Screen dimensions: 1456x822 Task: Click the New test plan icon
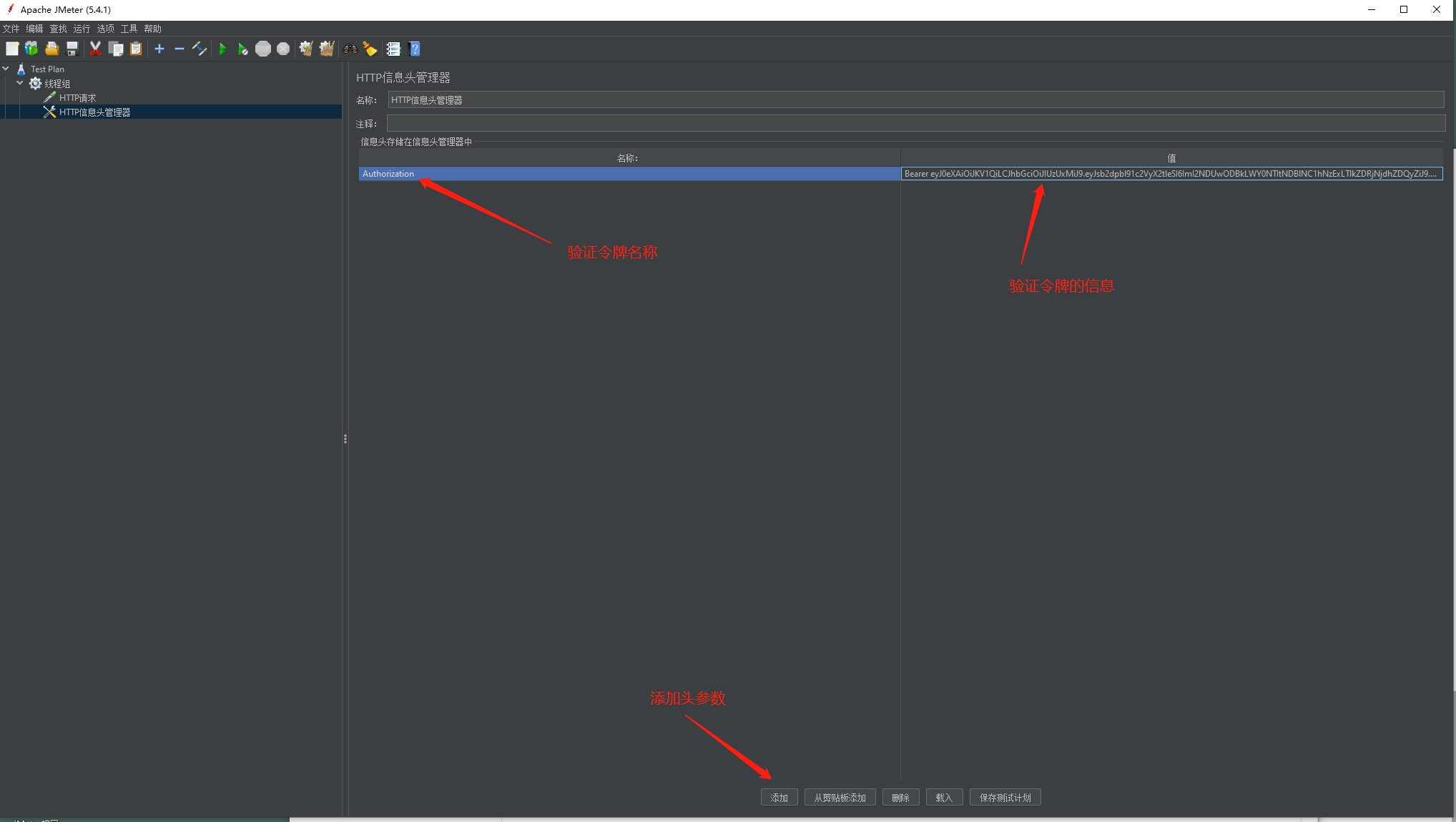point(12,49)
